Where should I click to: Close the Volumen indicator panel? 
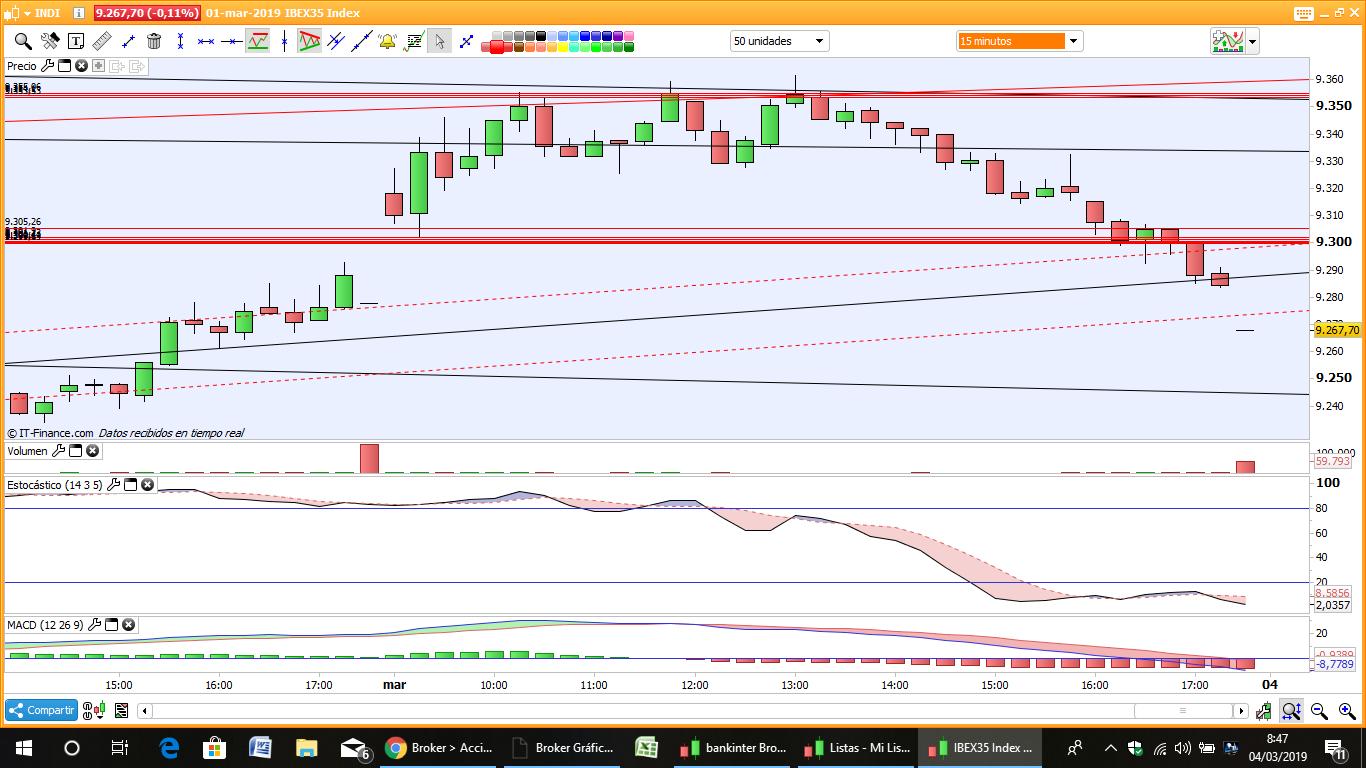pyautogui.click(x=92, y=451)
